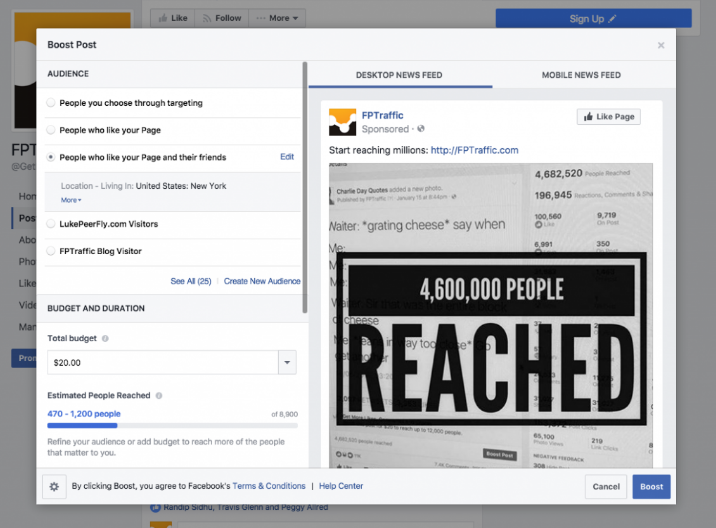The width and height of the screenshot is (716, 528).
Task: Click the Total budget info icon
Action: pyautogui.click(x=105, y=338)
